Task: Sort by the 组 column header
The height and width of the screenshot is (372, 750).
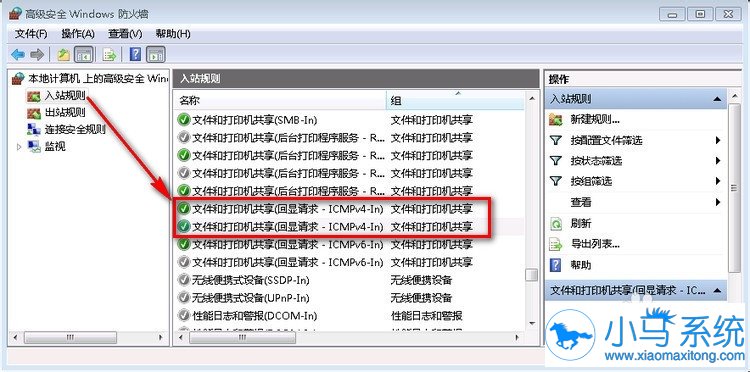Action: coord(455,100)
